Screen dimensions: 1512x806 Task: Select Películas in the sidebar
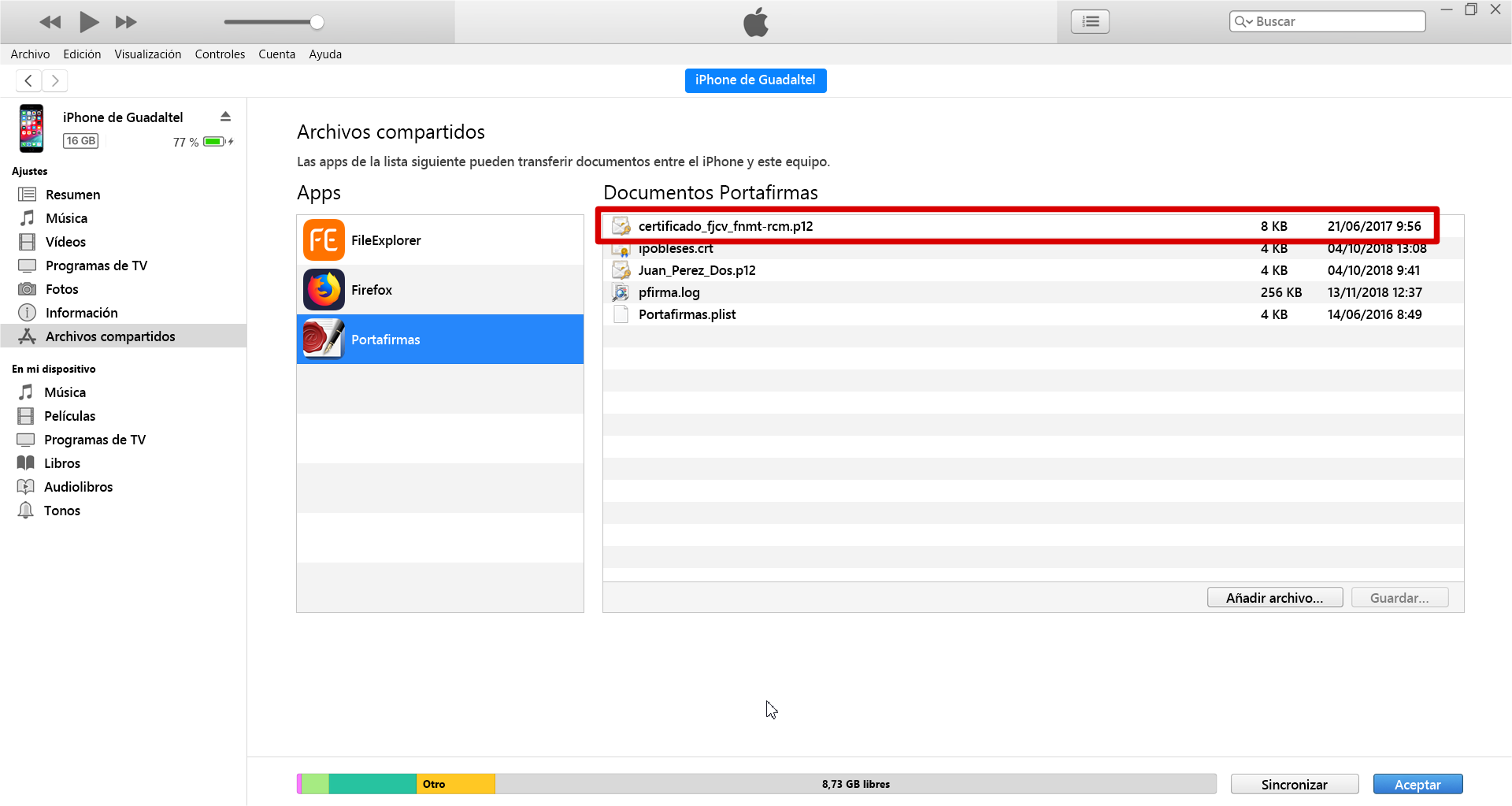click(x=124, y=416)
